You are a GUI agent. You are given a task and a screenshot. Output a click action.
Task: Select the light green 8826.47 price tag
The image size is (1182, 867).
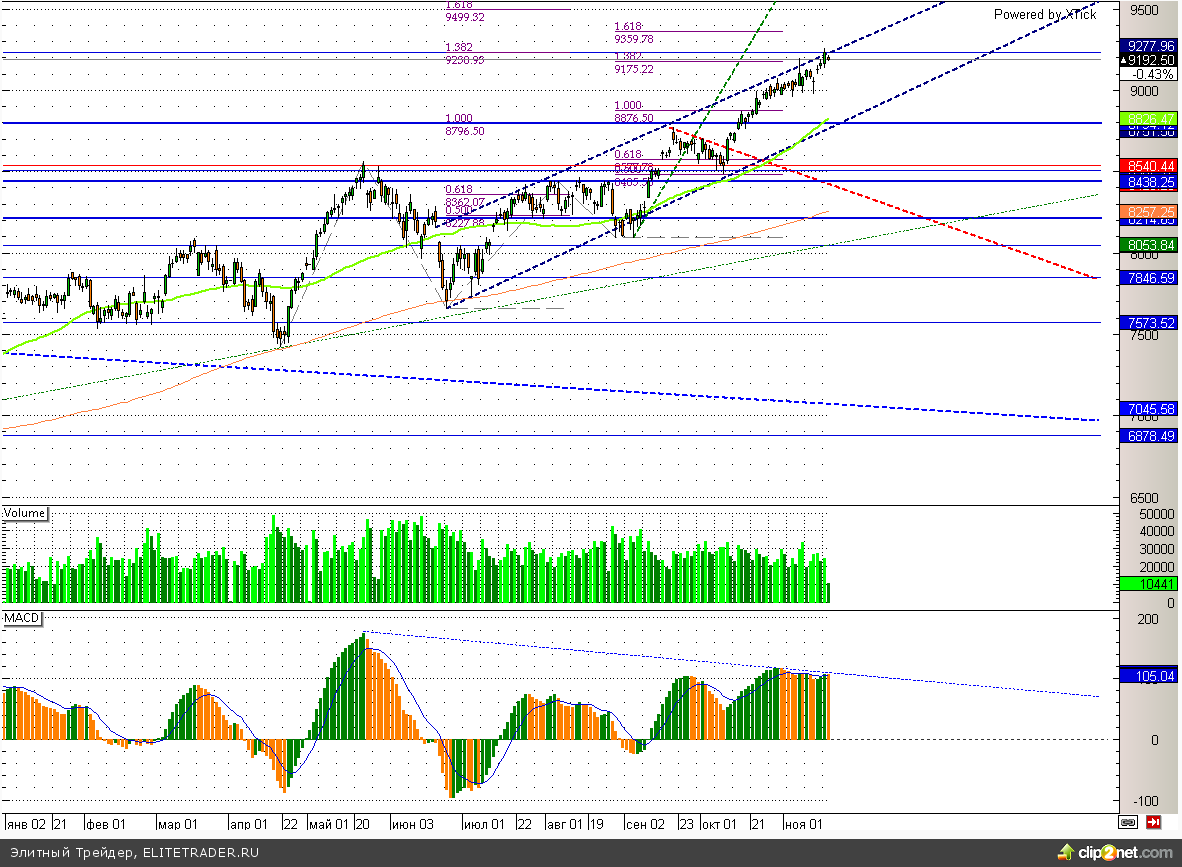pyautogui.click(x=1148, y=118)
